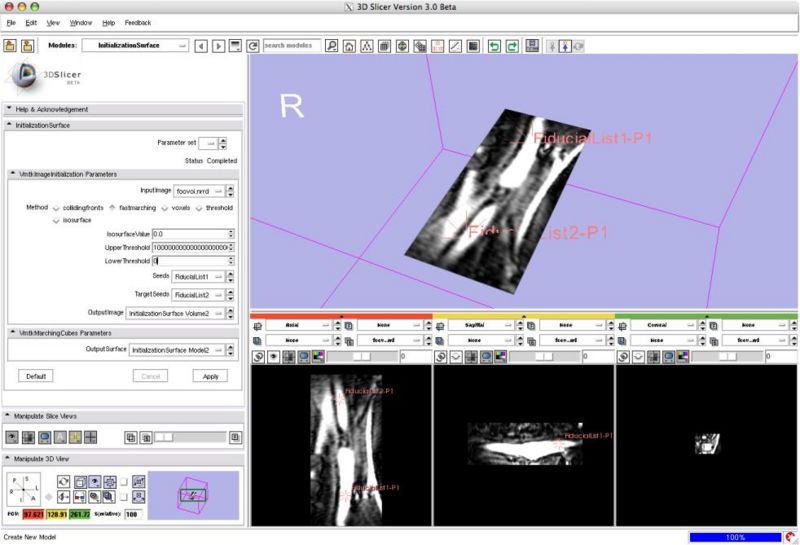Image resolution: width=800 pixels, height=545 pixels.
Task: Click the green redo arrow icon
Action: (512, 46)
